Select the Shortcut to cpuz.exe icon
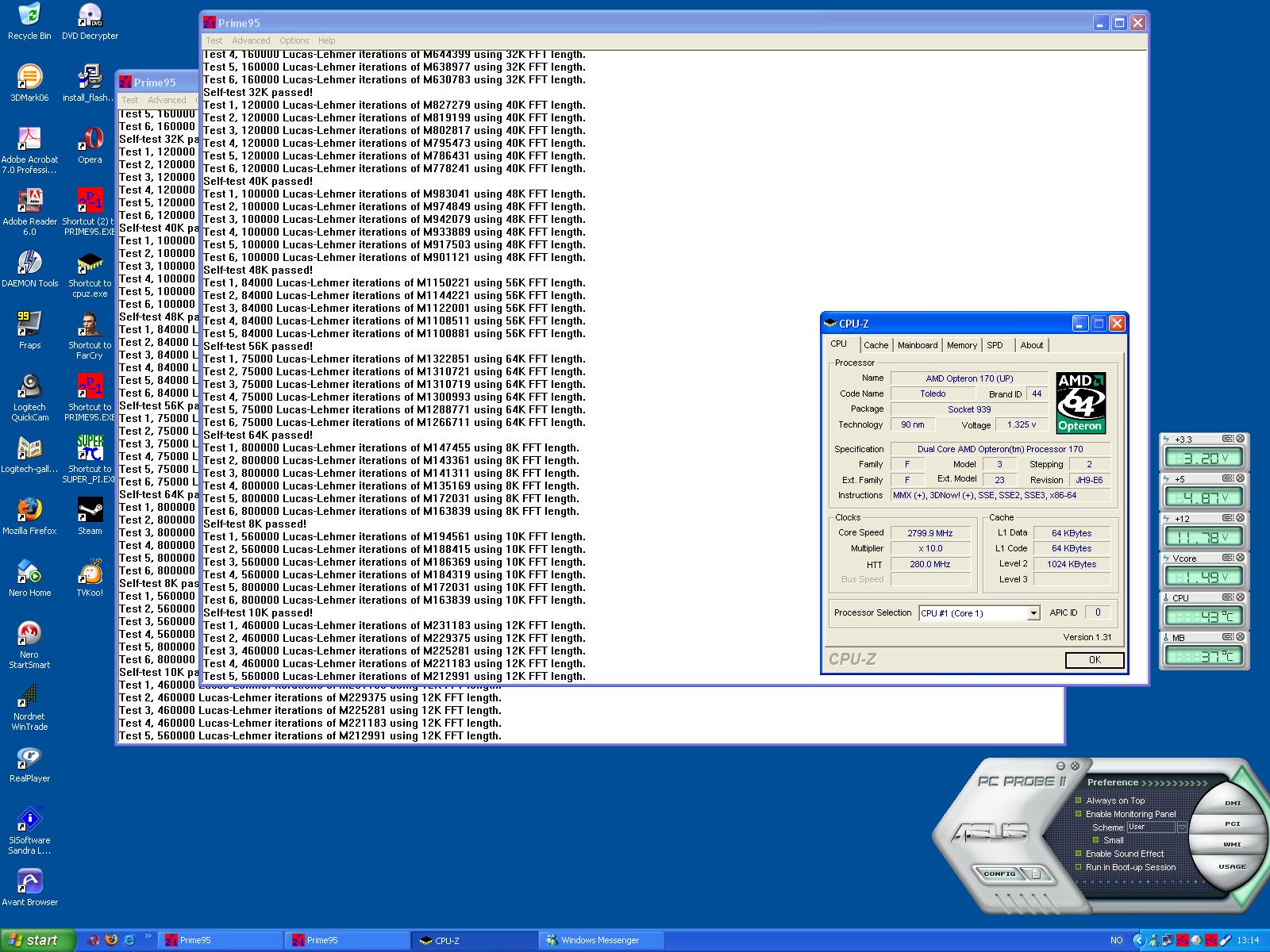This screenshot has width=1270, height=952. point(90,274)
